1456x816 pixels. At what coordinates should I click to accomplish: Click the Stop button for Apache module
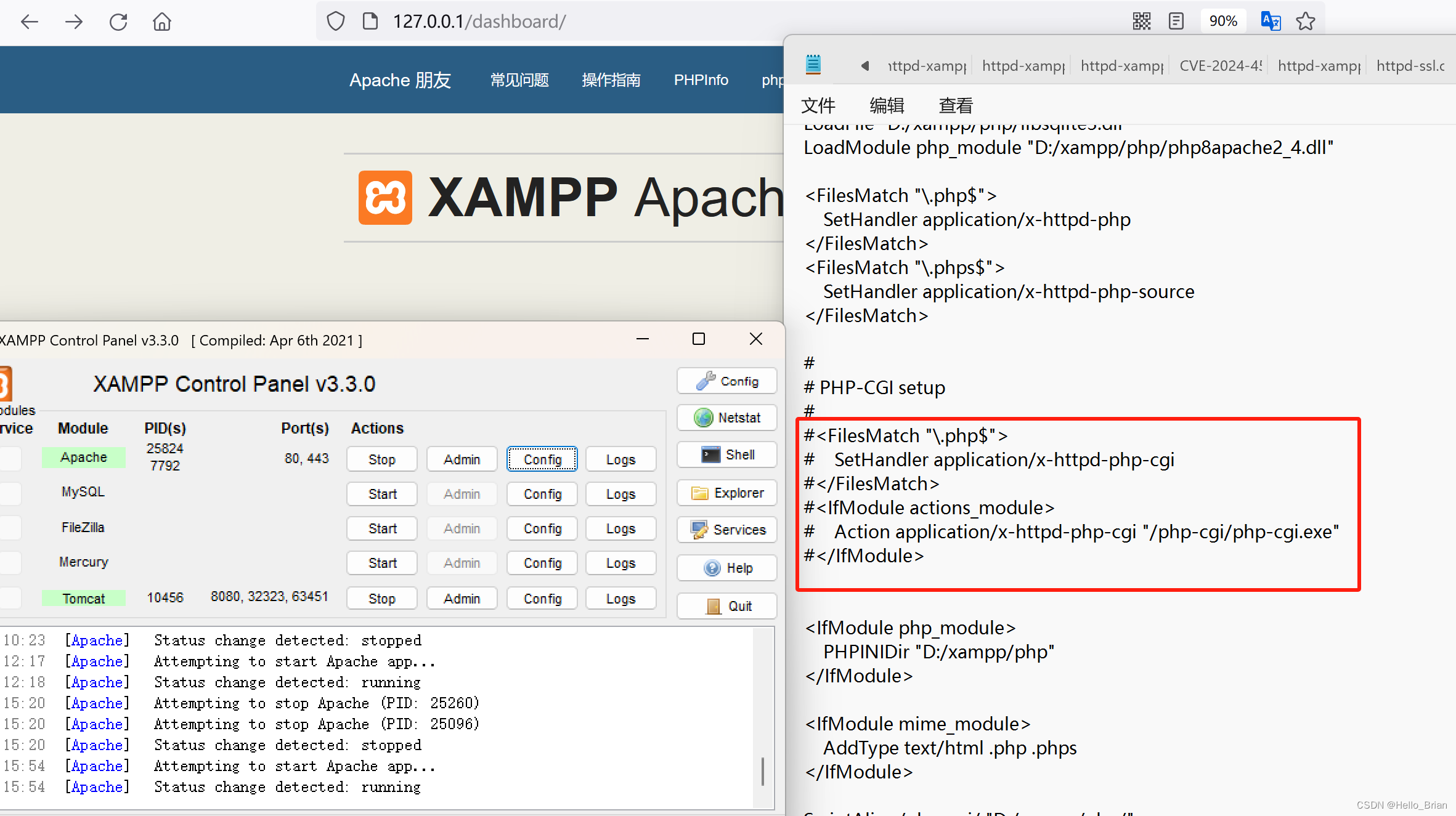[x=380, y=458]
